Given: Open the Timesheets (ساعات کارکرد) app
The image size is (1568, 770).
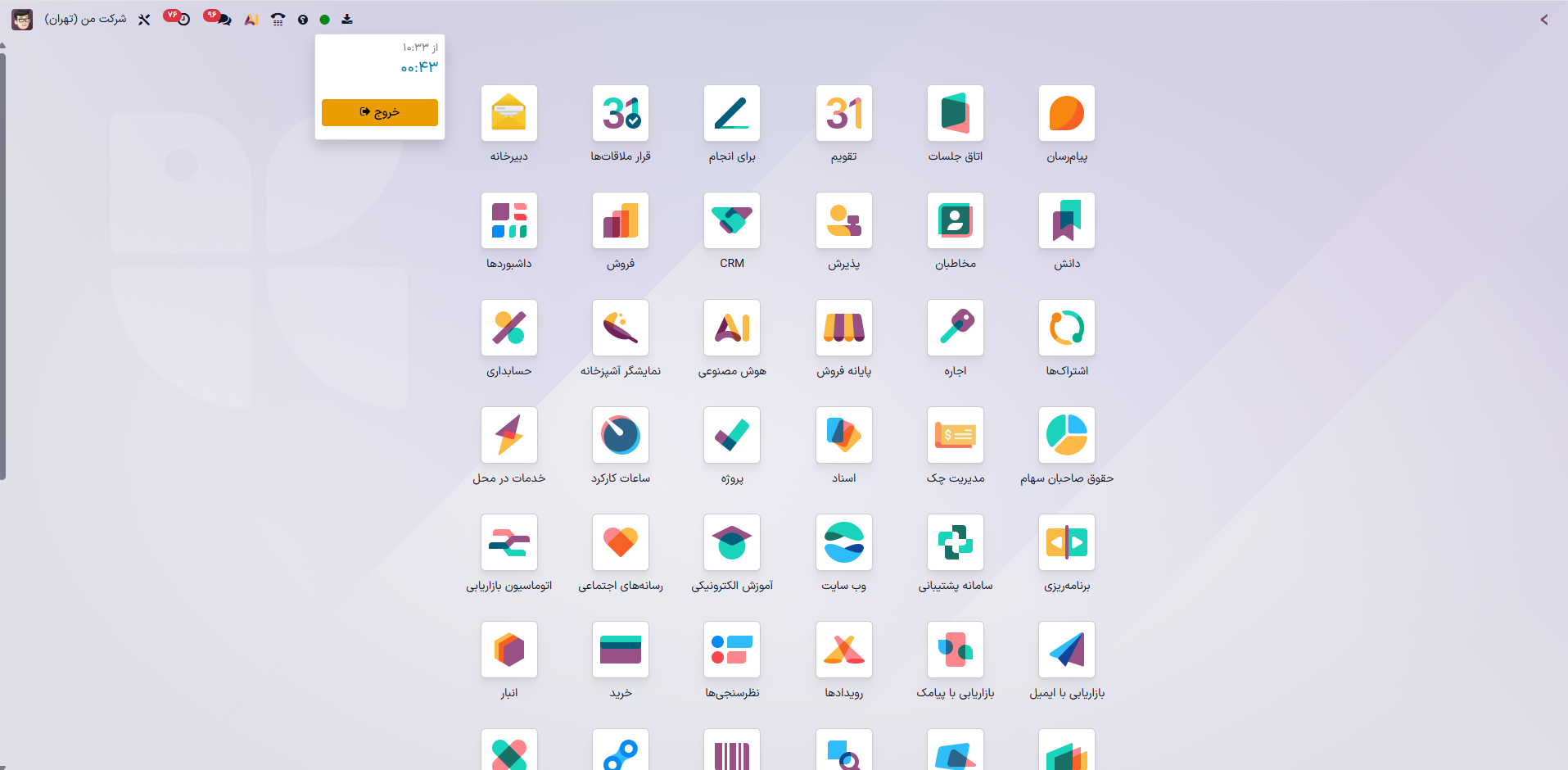Looking at the screenshot, I should coord(621,435).
